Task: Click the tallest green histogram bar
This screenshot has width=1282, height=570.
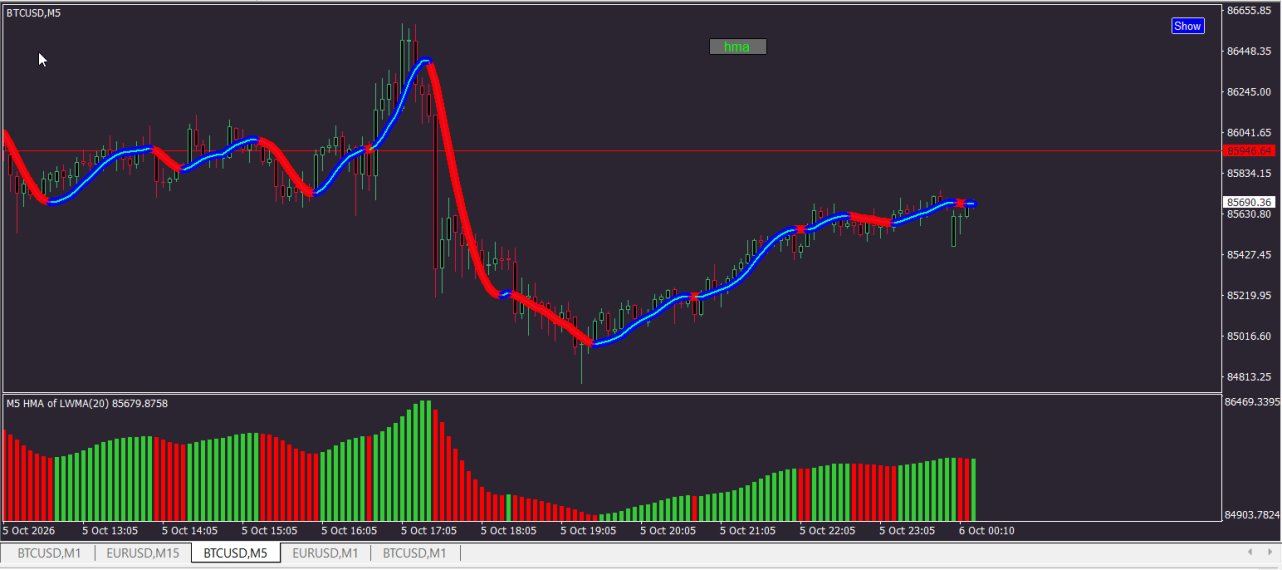Action: point(428,460)
